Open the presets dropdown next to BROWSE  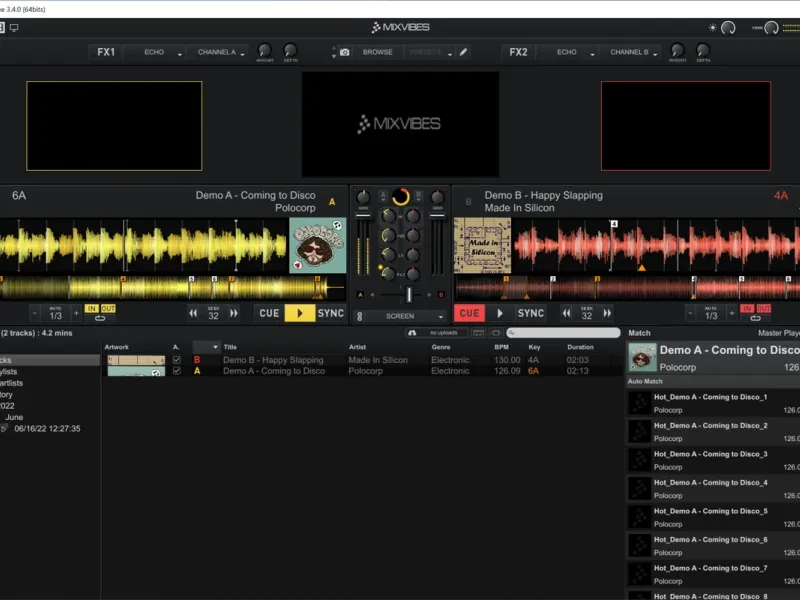click(429, 52)
